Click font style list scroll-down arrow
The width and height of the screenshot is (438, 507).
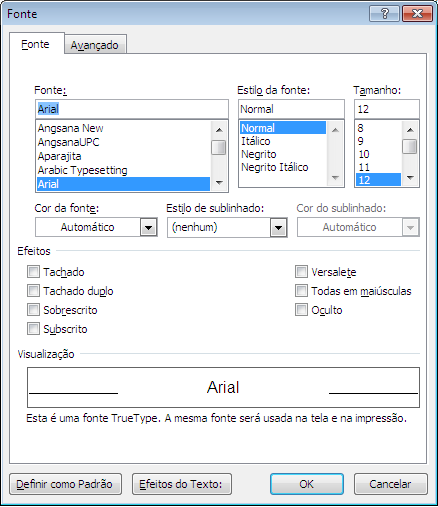(x=335, y=178)
